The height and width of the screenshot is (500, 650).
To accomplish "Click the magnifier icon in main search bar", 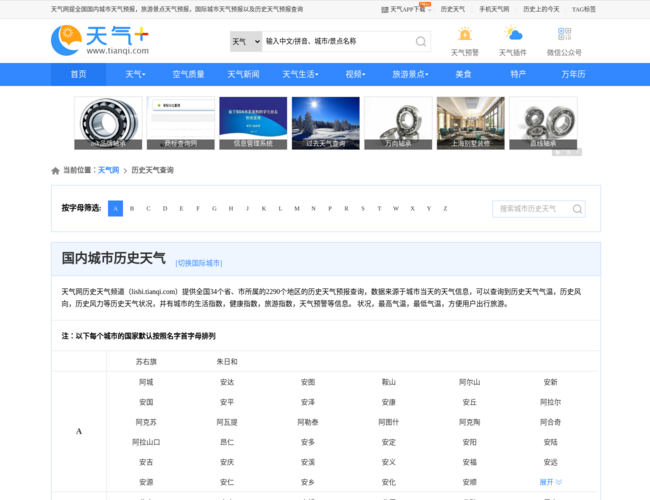I will click(421, 41).
